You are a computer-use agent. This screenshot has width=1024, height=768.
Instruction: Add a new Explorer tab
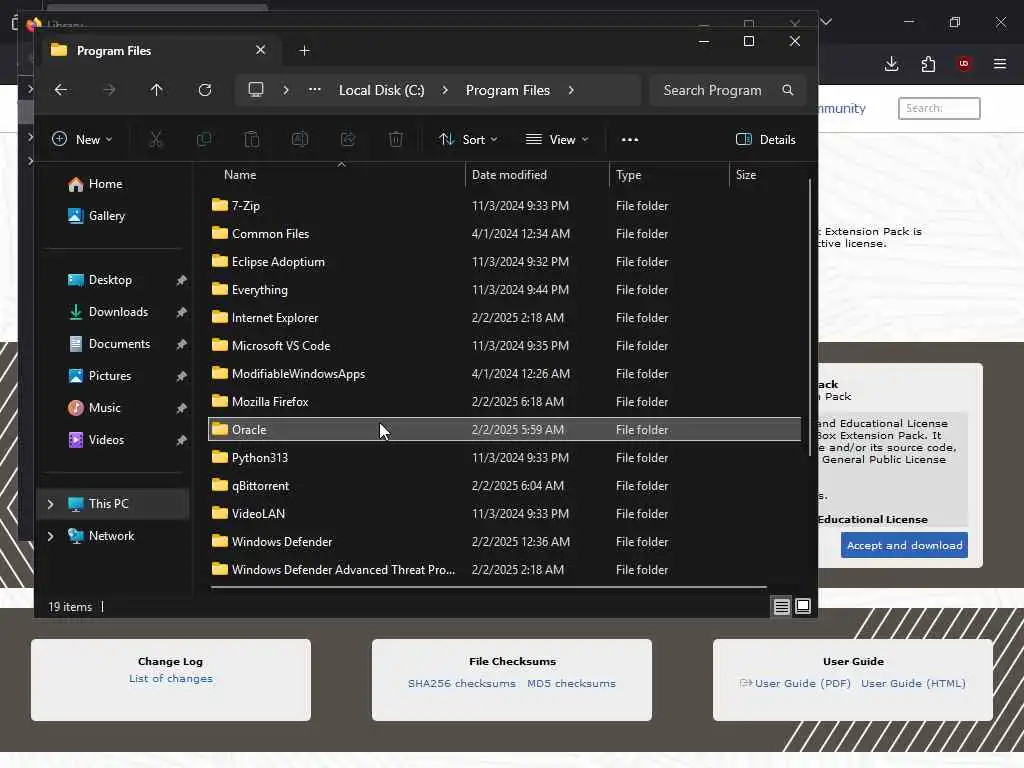tap(304, 51)
